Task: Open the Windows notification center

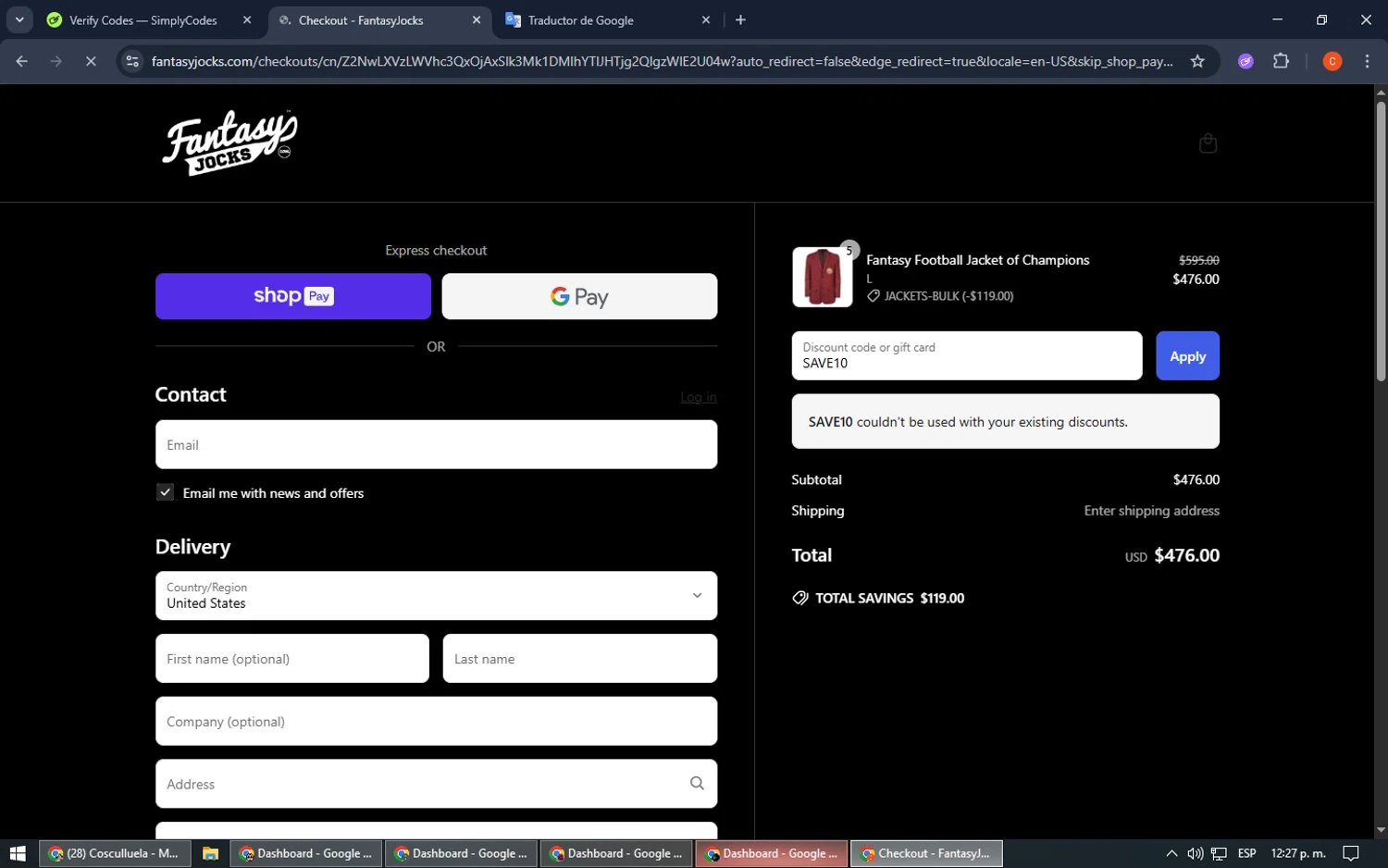Action: click(x=1351, y=853)
